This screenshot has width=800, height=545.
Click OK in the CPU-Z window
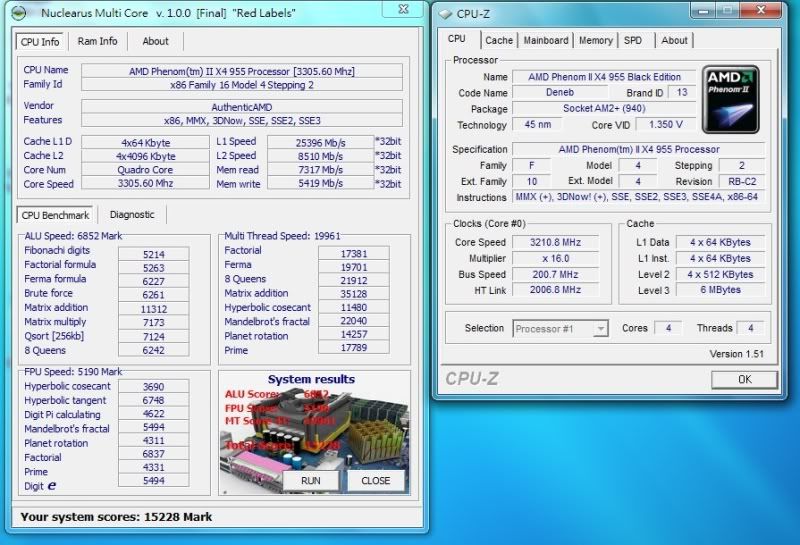click(x=744, y=379)
